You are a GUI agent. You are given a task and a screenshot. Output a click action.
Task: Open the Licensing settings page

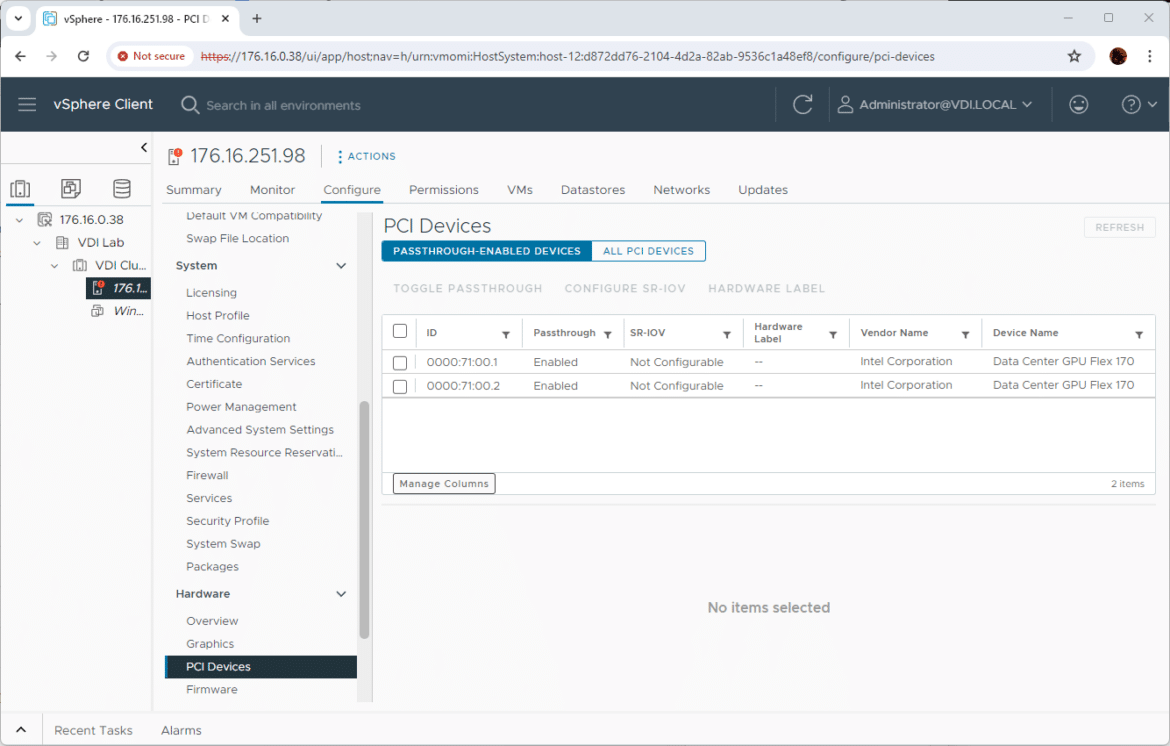point(211,292)
